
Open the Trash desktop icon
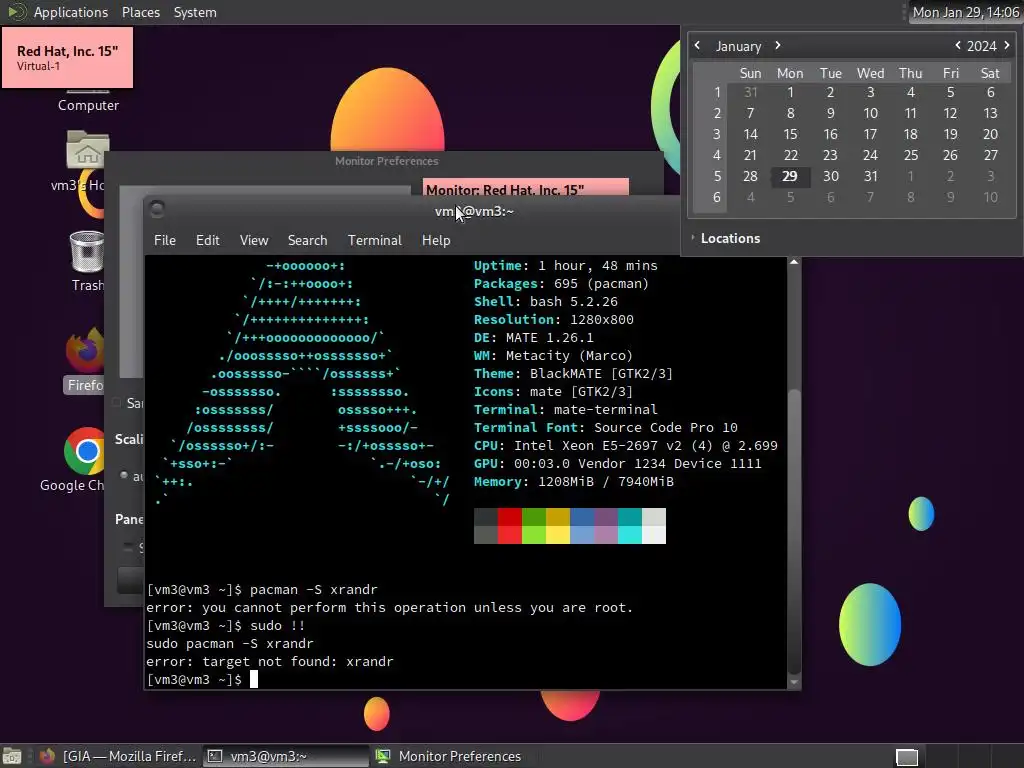pyautogui.click(x=87, y=260)
